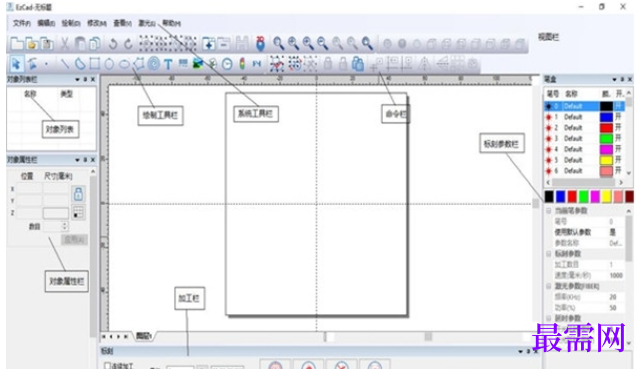Select the Node edit tool
The width and height of the screenshot is (644, 369).
[x=32, y=64]
